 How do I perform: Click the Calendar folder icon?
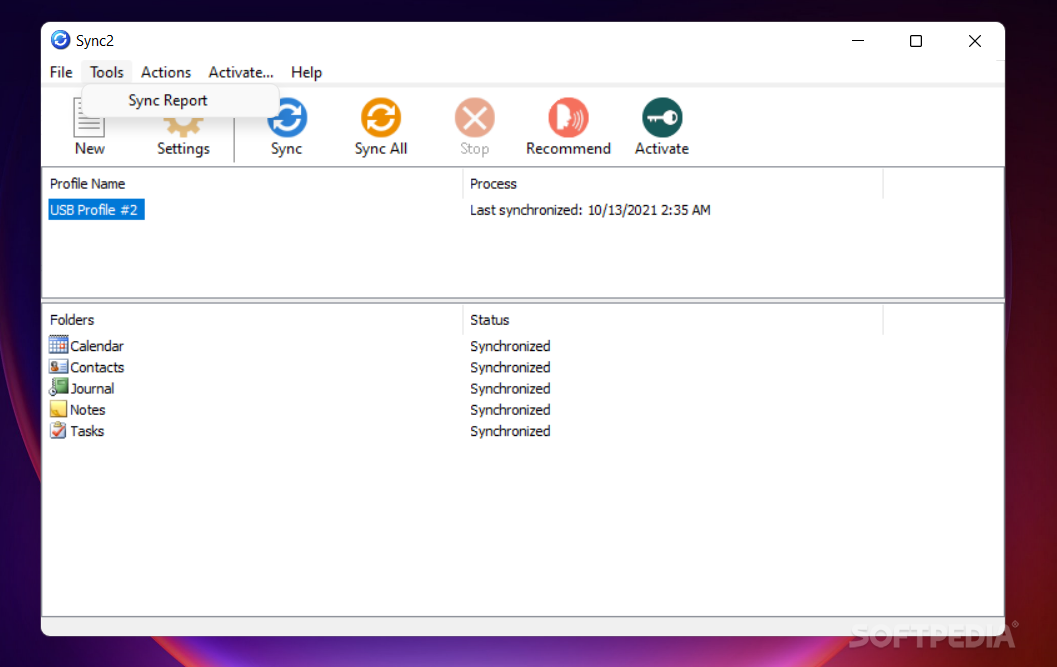pos(59,345)
